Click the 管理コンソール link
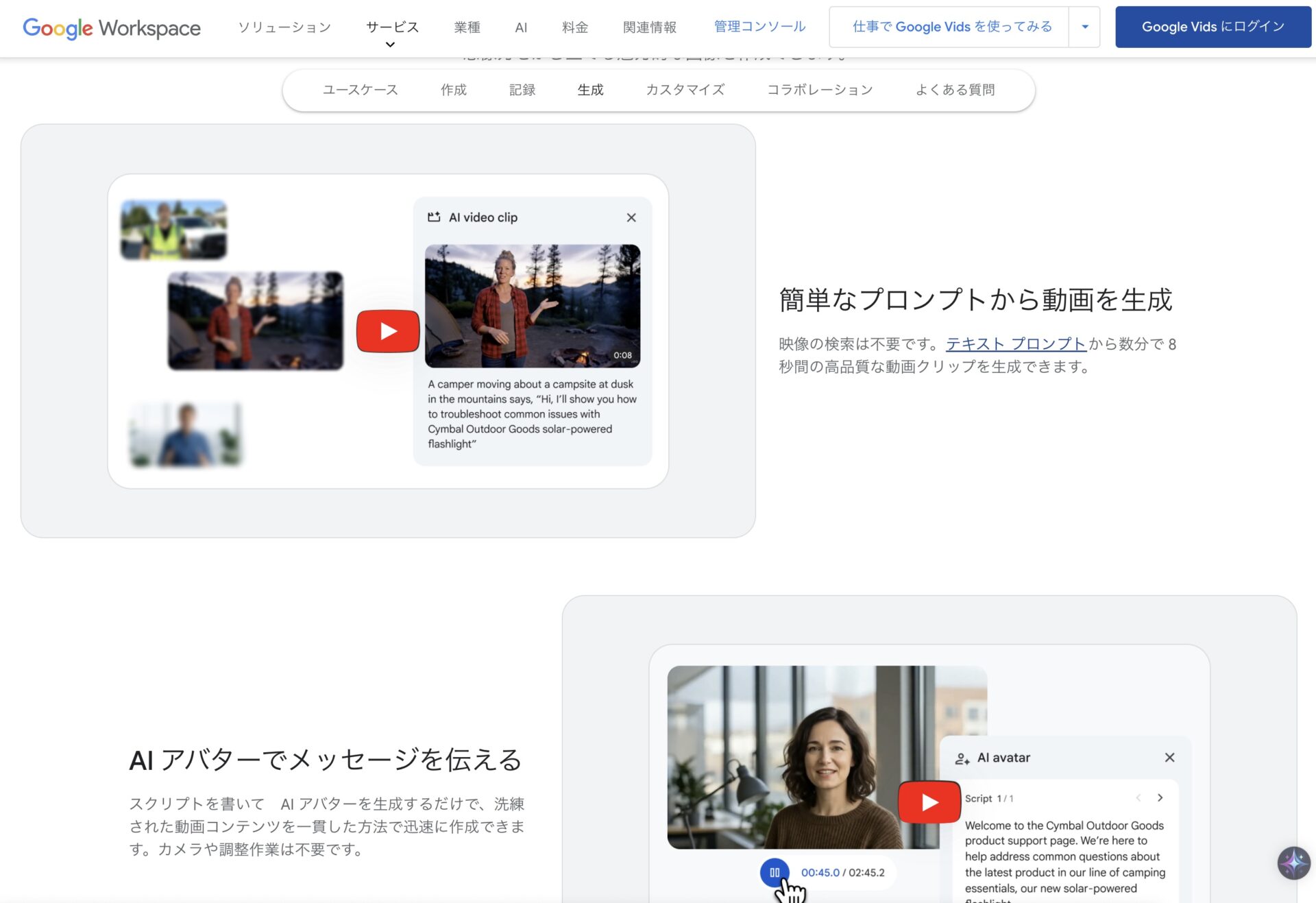 pyautogui.click(x=759, y=27)
